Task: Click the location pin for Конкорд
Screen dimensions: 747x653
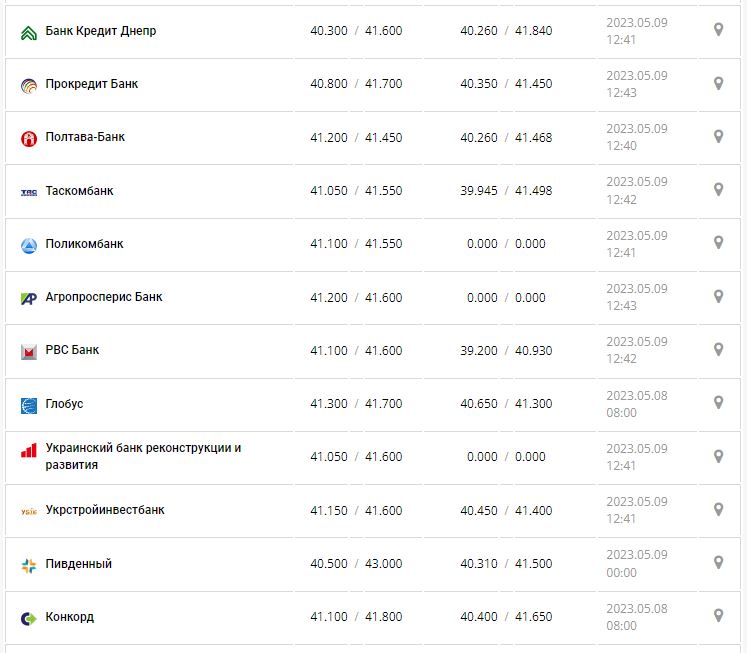Action: point(718,615)
